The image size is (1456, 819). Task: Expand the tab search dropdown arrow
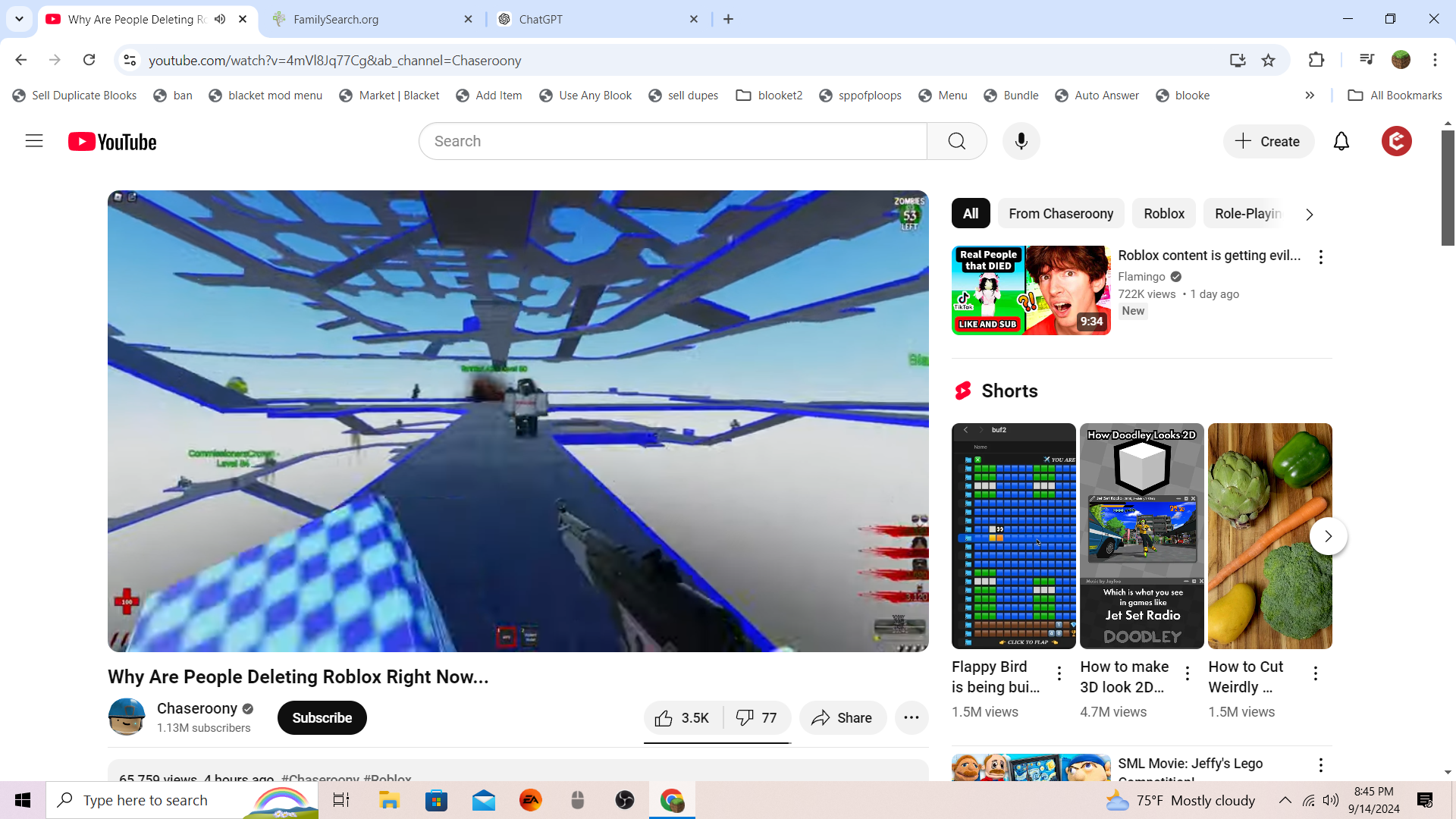(x=19, y=19)
